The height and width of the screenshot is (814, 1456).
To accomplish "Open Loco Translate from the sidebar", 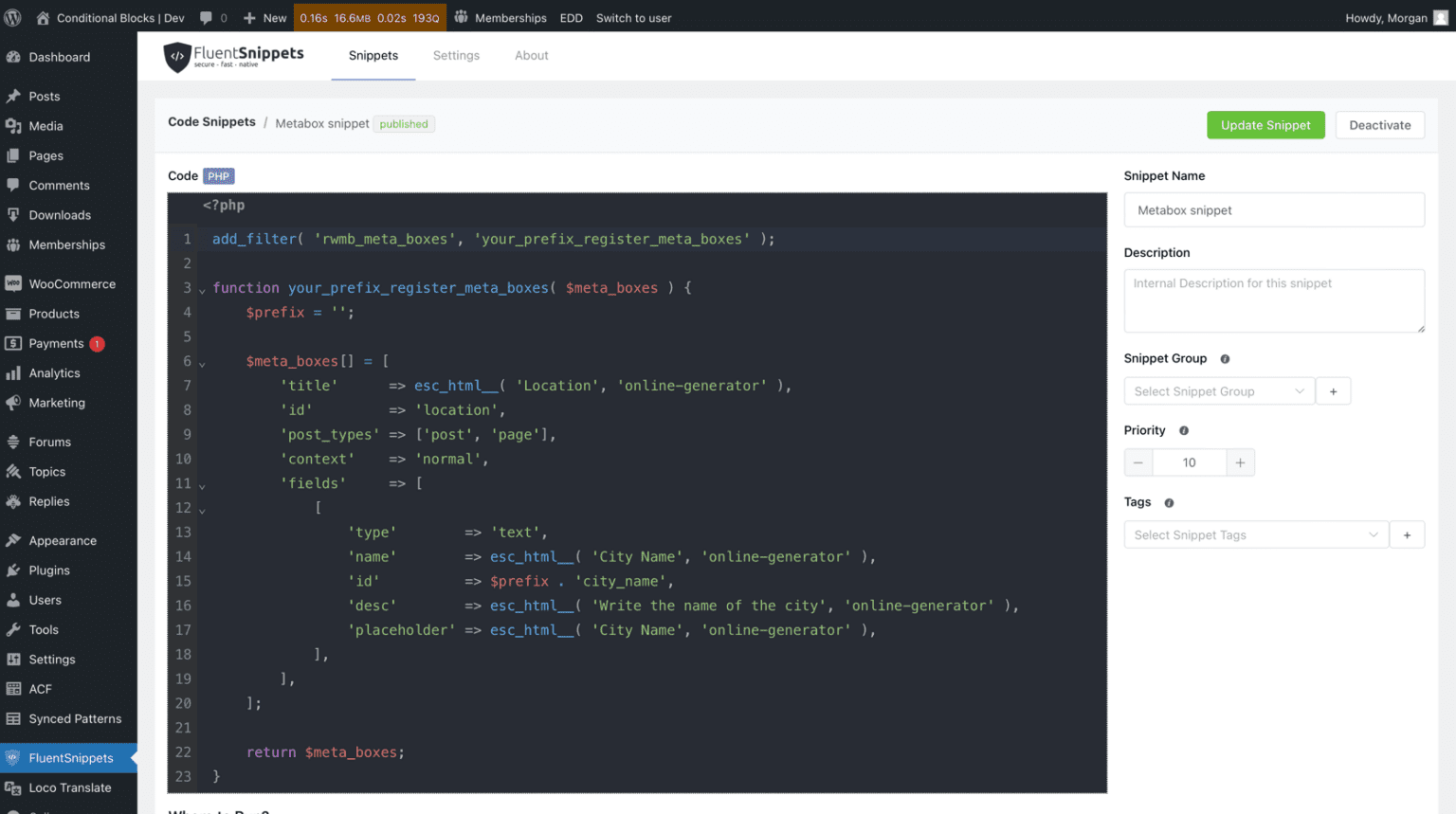I will pos(68,787).
